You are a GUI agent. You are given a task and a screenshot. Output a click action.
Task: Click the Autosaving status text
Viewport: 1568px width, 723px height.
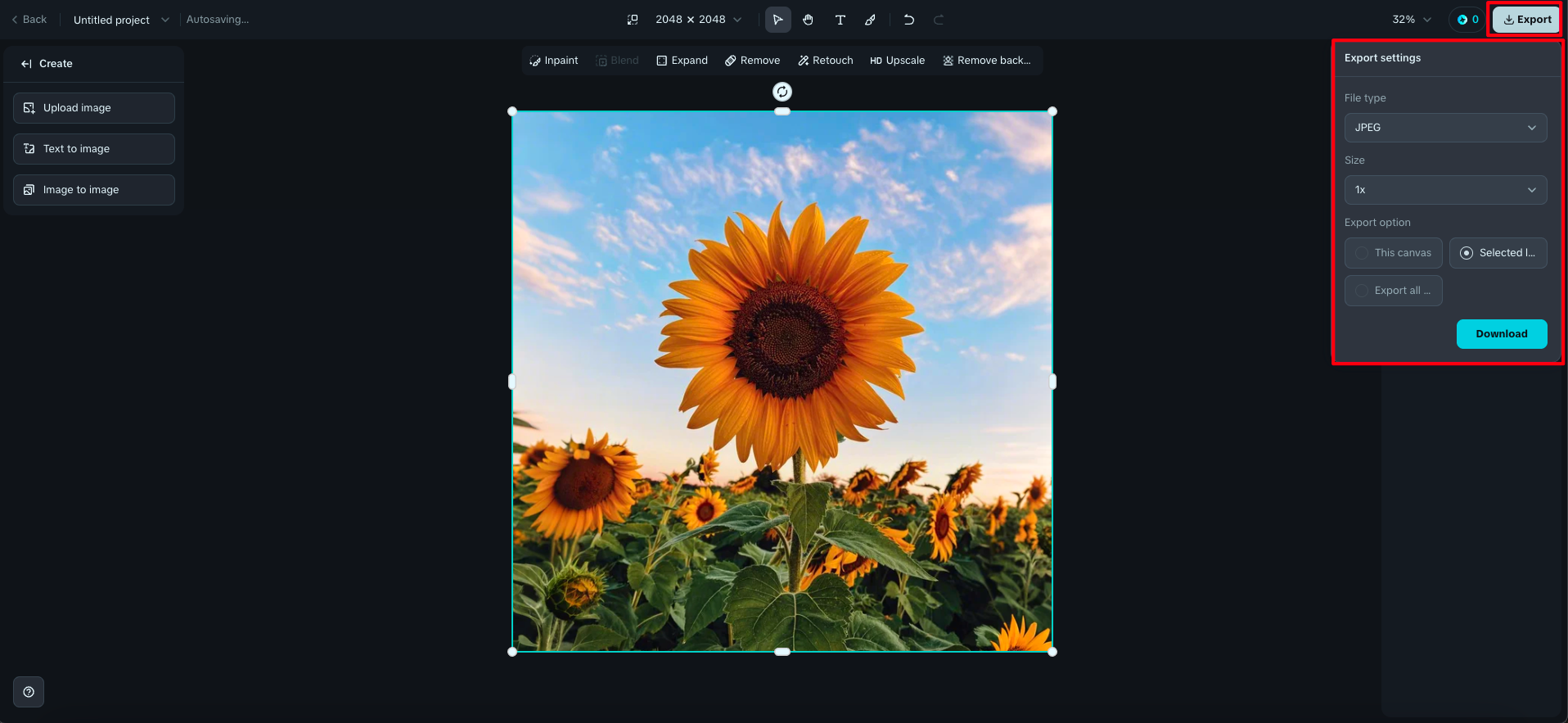[218, 20]
